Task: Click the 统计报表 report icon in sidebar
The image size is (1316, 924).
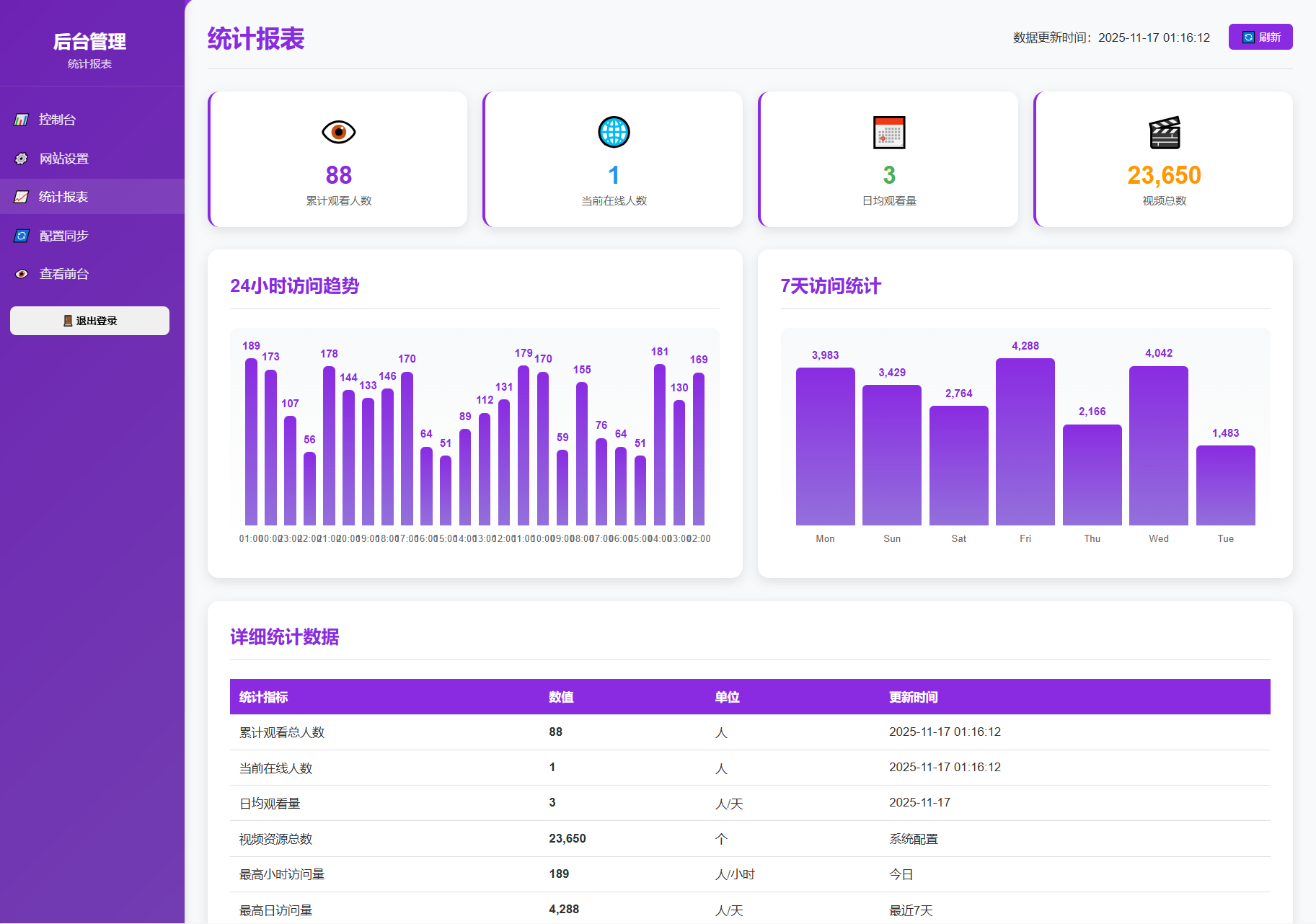Action: point(22,196)
